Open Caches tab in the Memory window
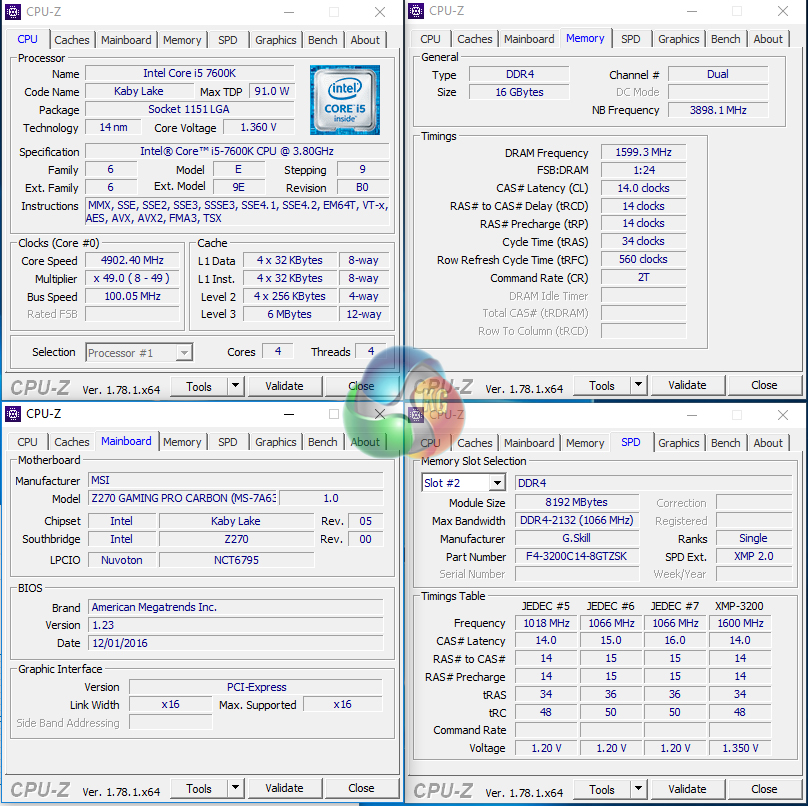This screenshot has height=806, width=808. point(474,39)
